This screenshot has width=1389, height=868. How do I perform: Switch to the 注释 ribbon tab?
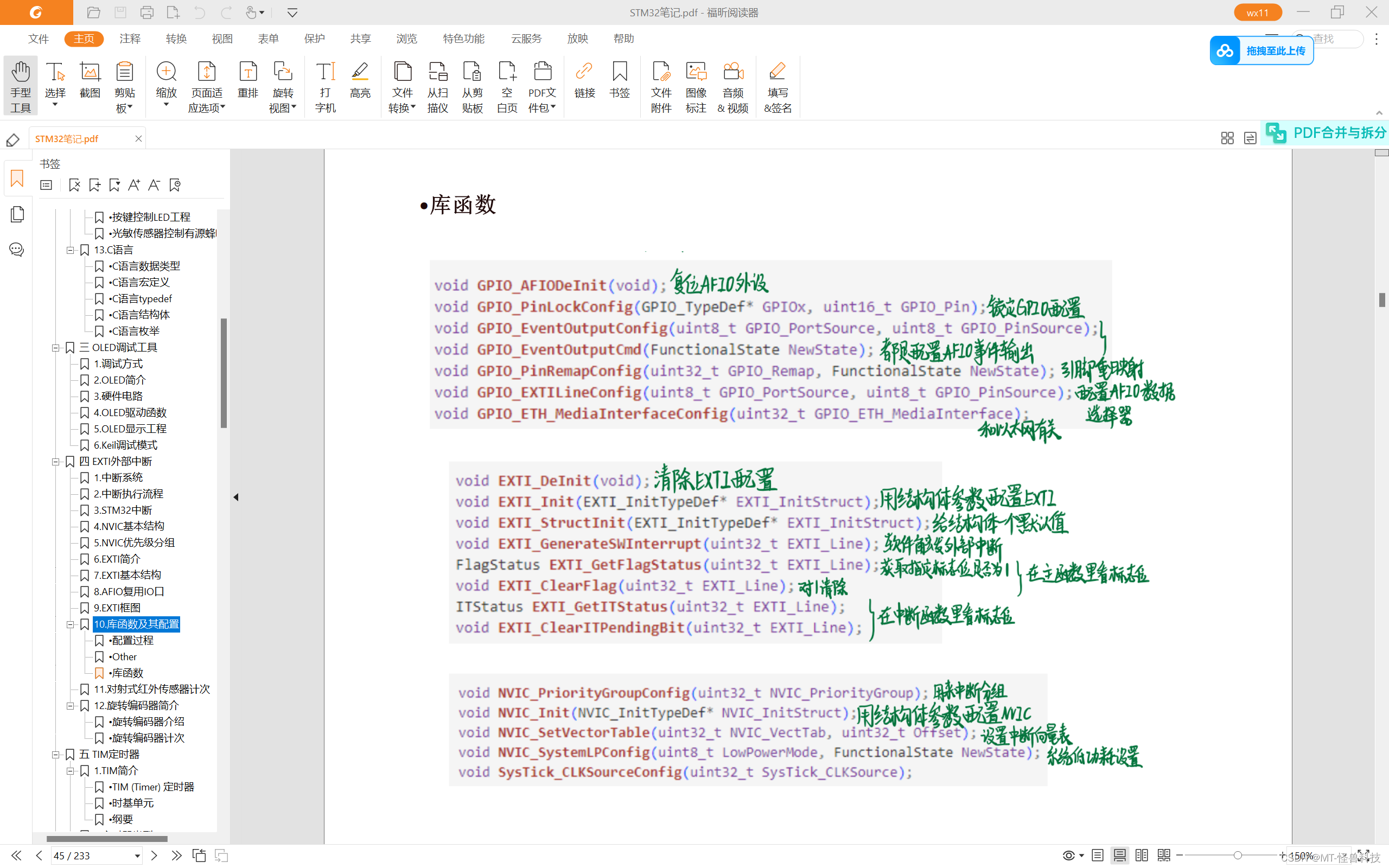coord(130,39)
